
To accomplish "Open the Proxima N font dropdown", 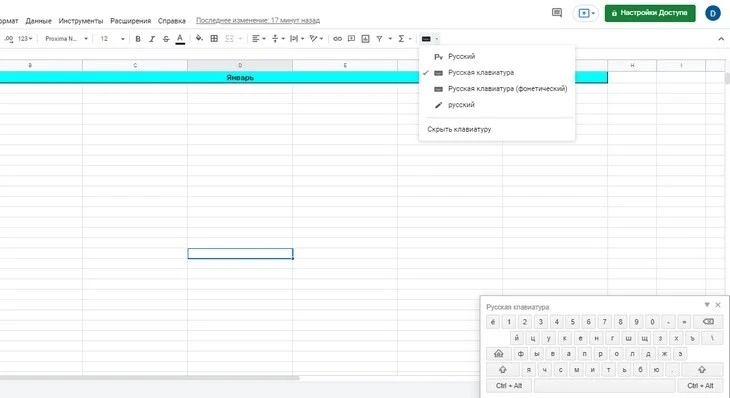I will pos(67,39).
